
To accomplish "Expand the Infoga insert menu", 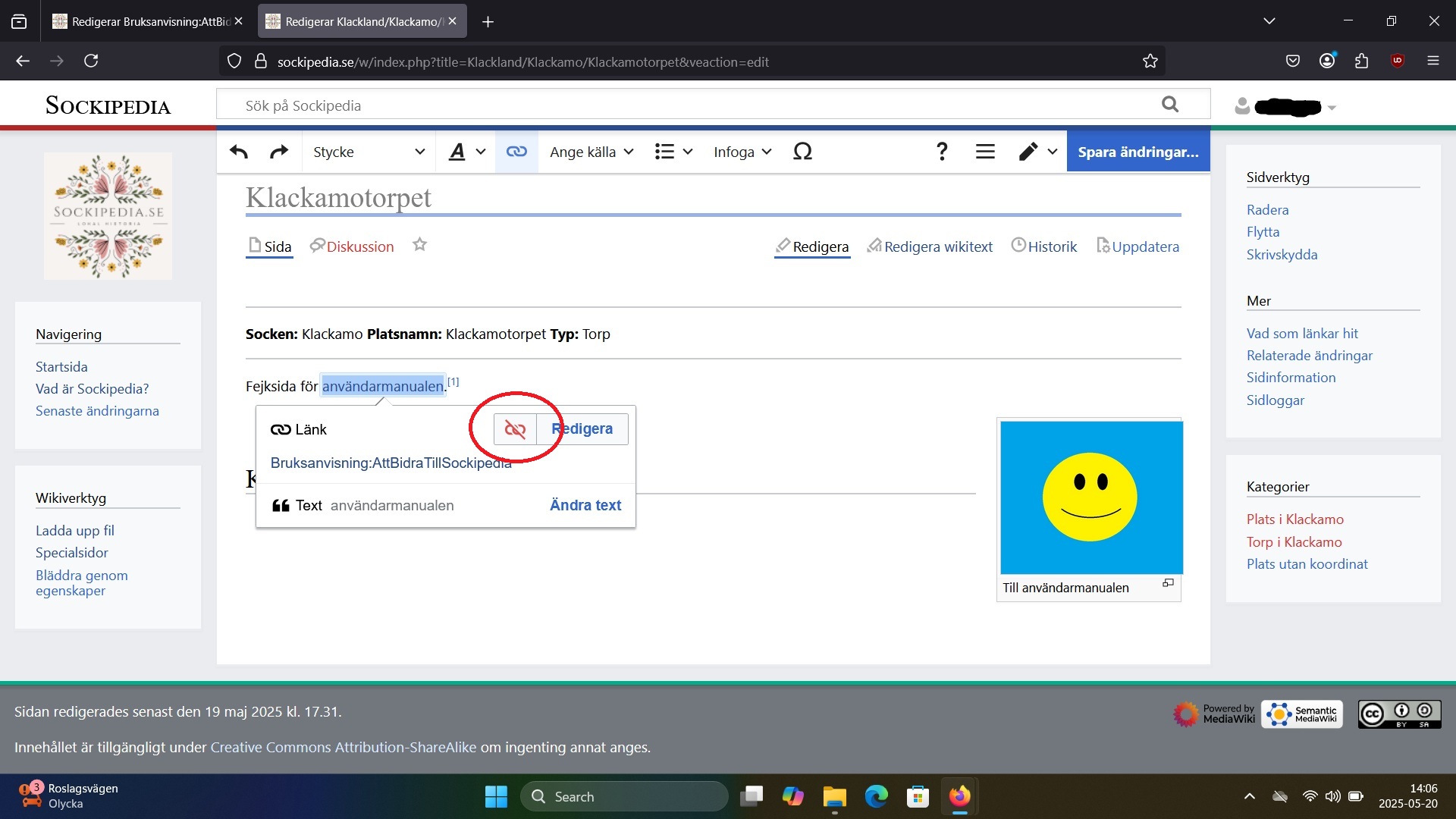I will (x=742, y=152).
